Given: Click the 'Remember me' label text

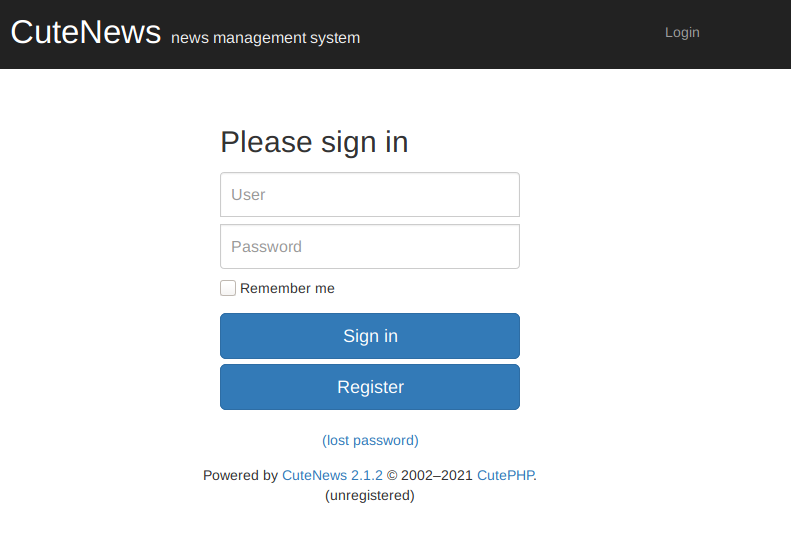Looking at the screenshot, I should 287,288.
